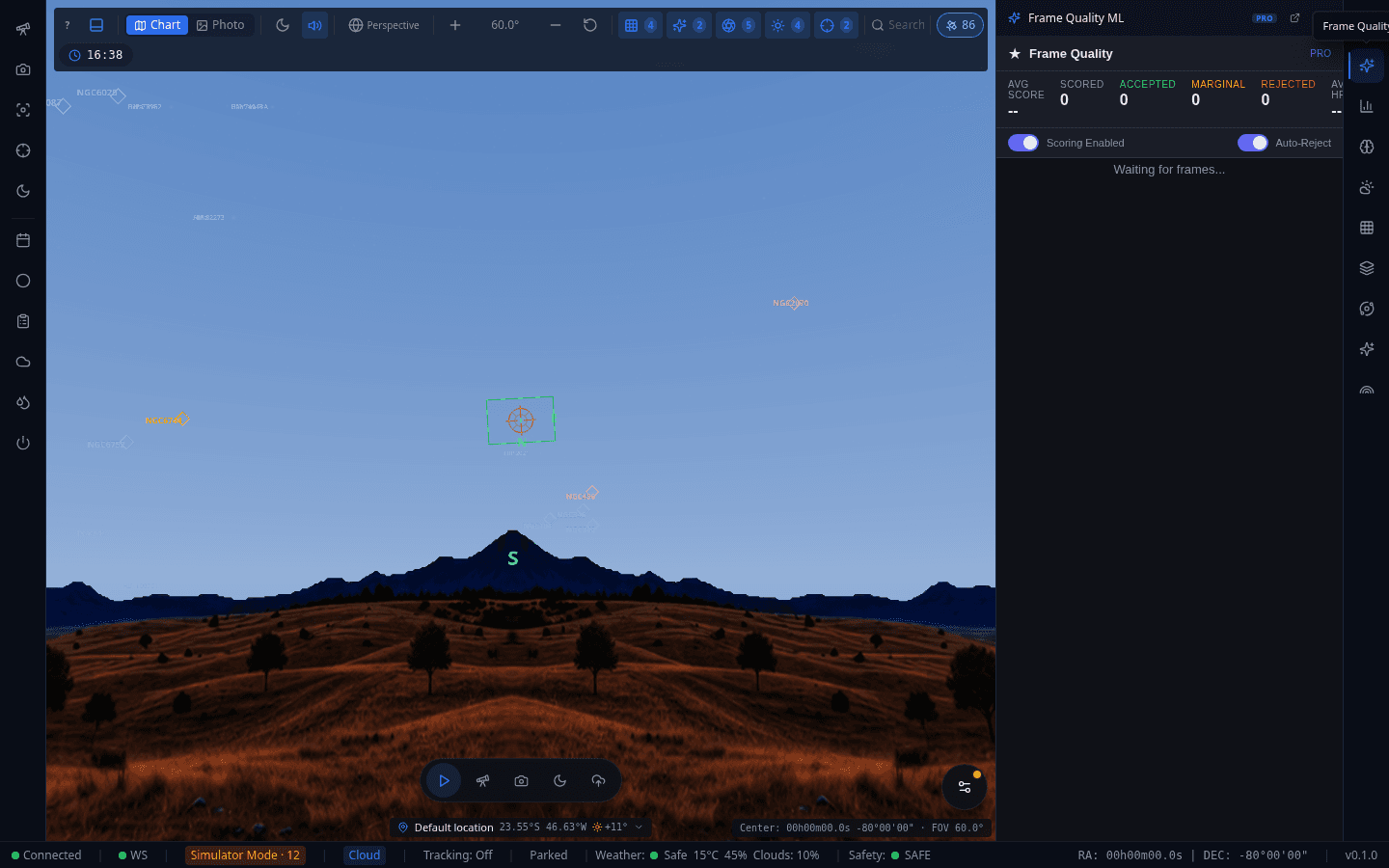
Task: Open the sun filter with badge 4
Action: click(787, 25)
